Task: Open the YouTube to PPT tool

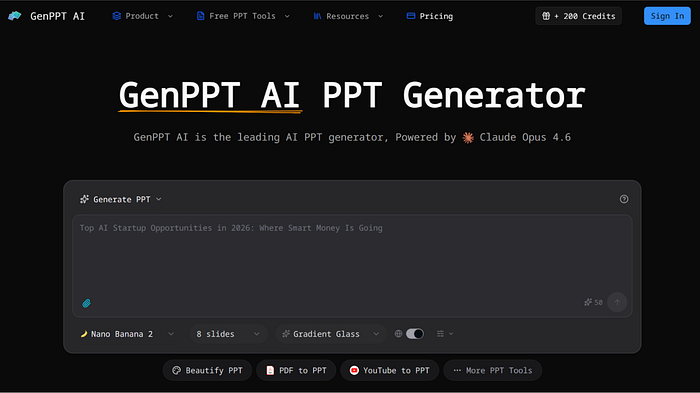Action: (x=389, y=371)
